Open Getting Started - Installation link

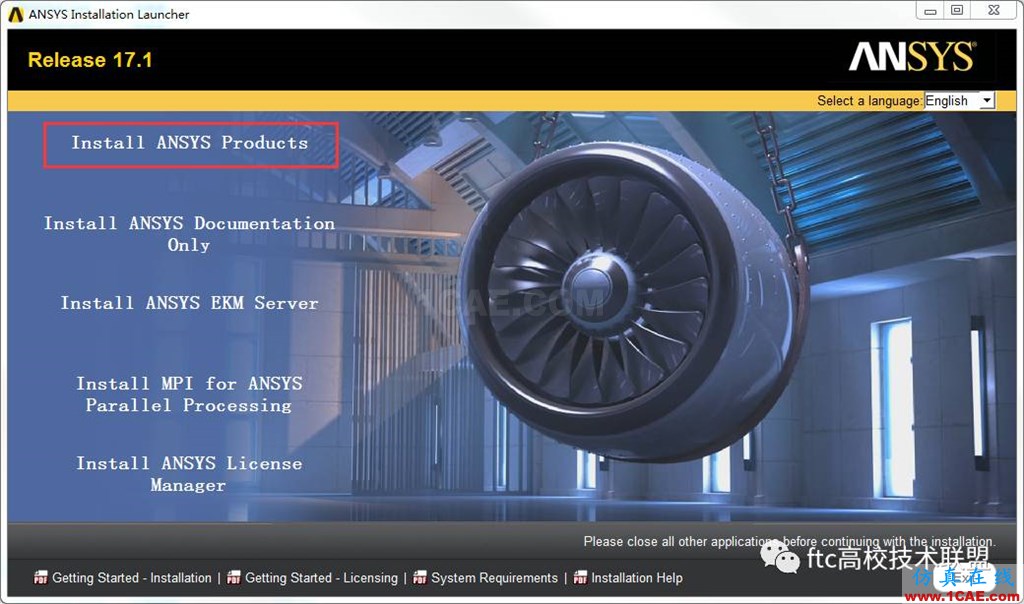tap(132, 578)
